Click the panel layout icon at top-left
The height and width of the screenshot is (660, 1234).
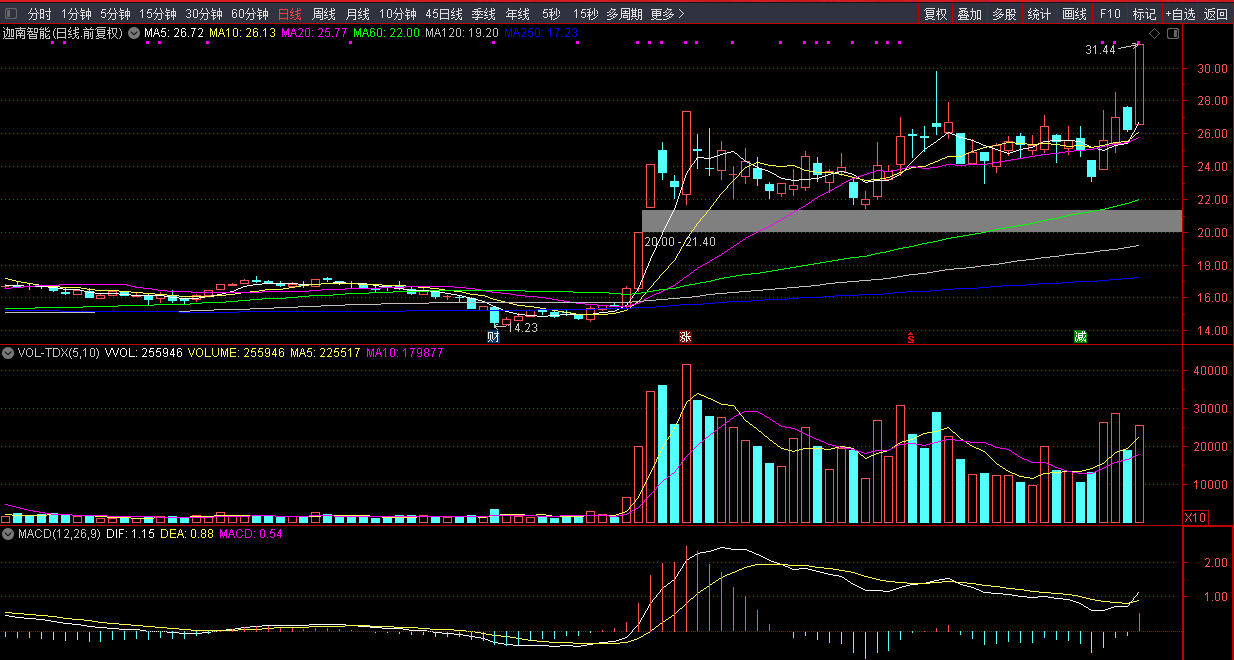pyautogui.click(x=11, y=14)
